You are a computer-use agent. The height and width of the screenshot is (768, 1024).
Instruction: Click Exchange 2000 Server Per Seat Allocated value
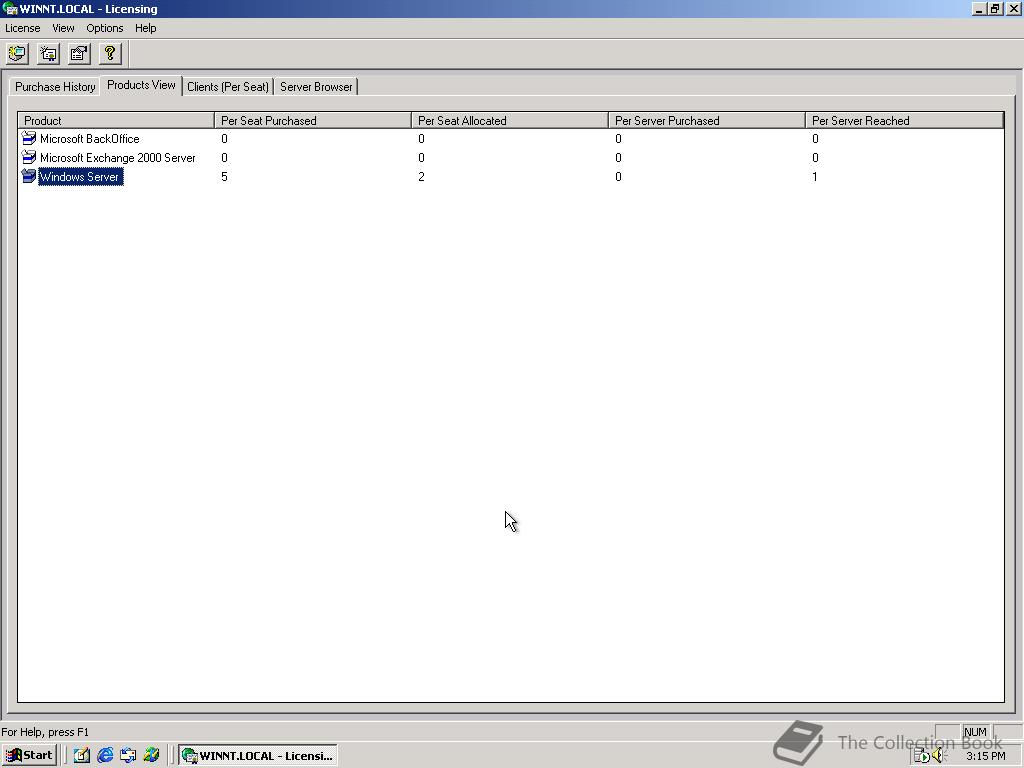[421, 158]
